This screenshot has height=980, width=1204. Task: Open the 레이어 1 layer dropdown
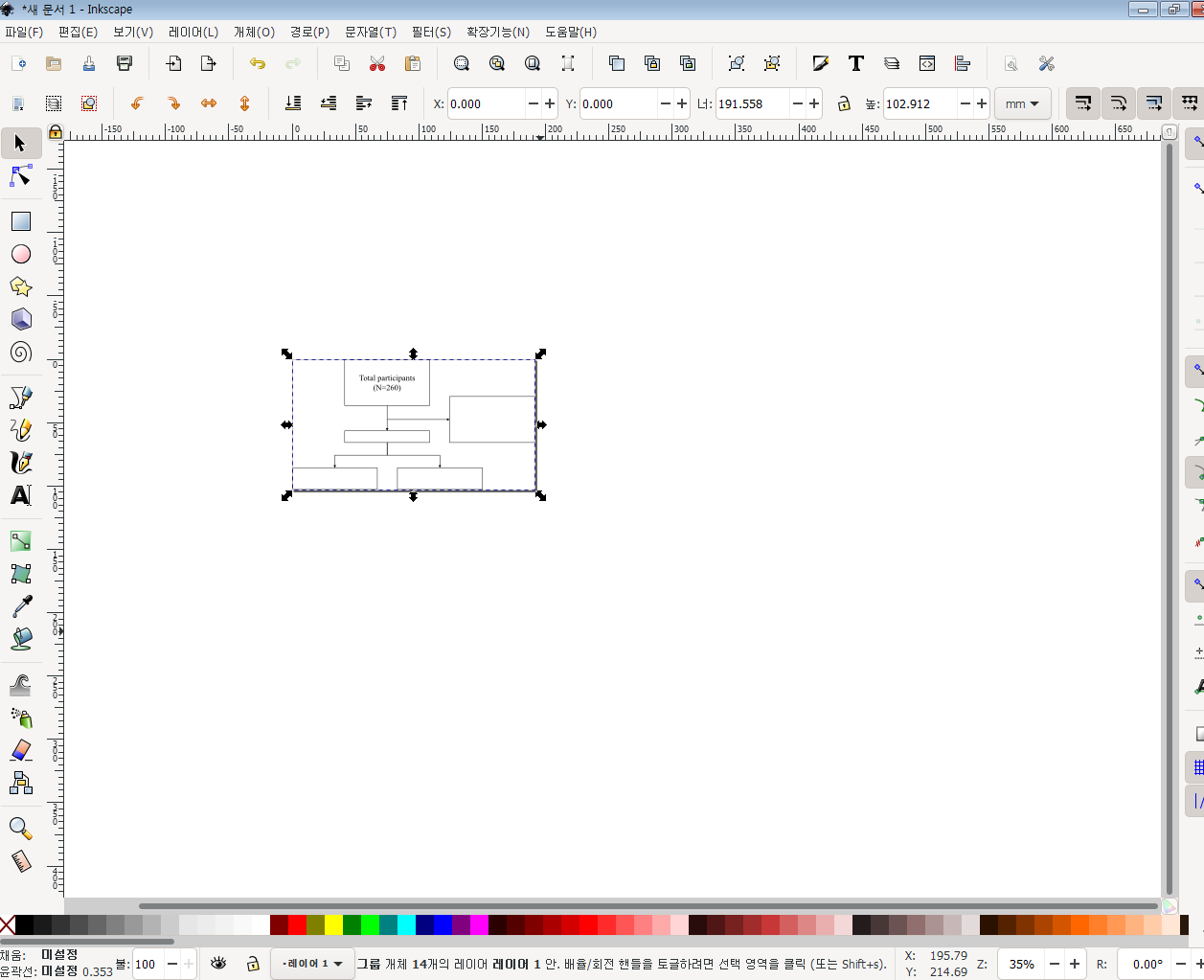pyautogui.click(x=312, y=964)
